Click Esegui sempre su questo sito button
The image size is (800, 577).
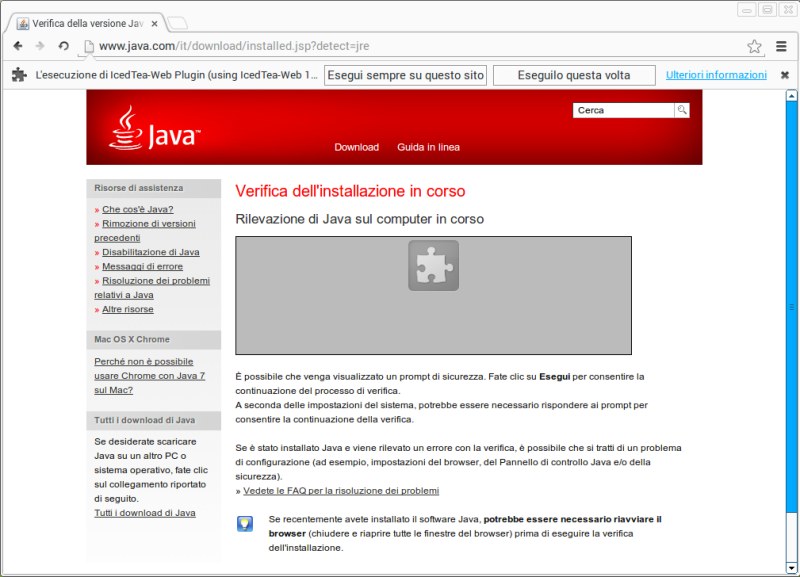(x=405, y=76)
